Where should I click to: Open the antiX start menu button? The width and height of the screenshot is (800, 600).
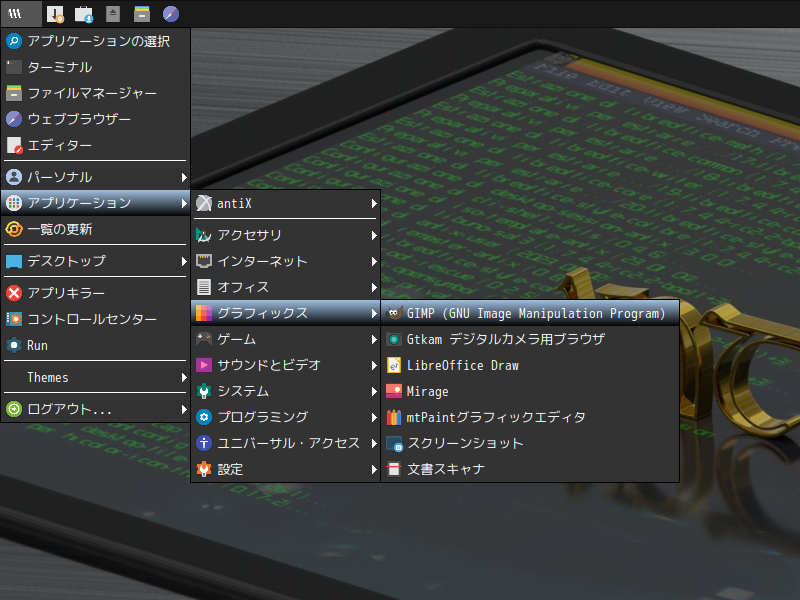[x=21, y=14]
